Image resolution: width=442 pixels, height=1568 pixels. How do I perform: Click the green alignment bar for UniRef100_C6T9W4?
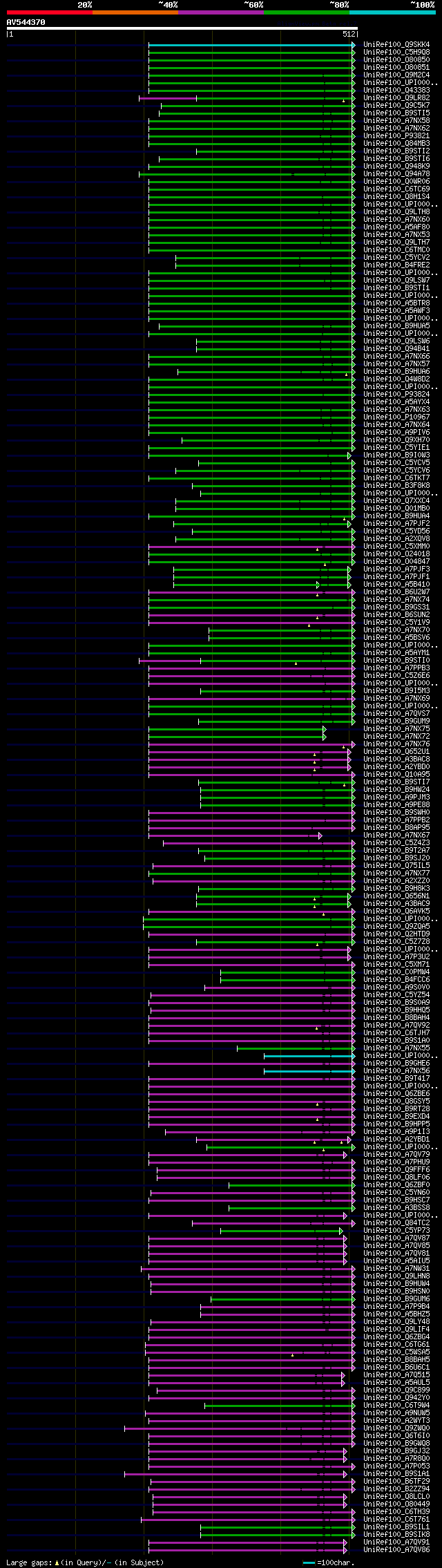point(280,1406)
